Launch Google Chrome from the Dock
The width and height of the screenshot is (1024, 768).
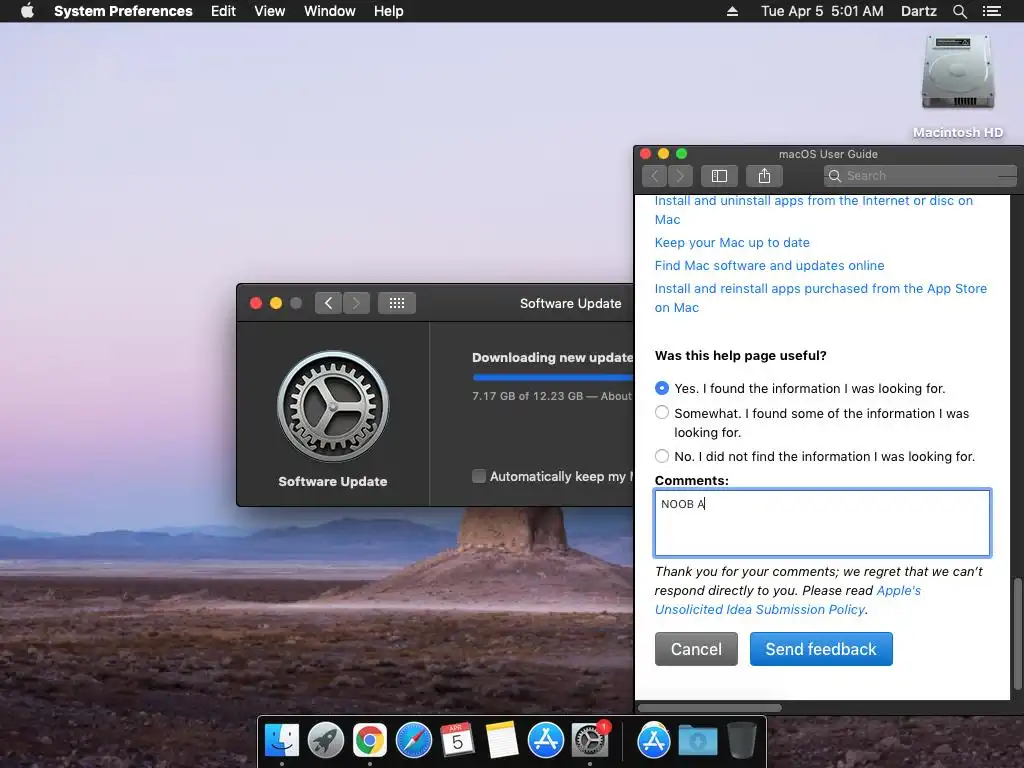click(370, 741)
